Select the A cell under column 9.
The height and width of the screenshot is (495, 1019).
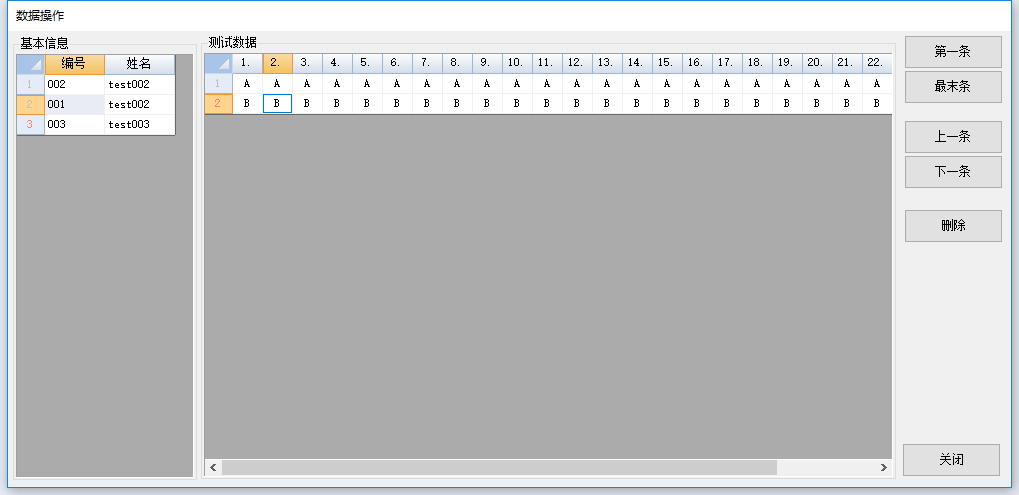[x=487, y=84]
